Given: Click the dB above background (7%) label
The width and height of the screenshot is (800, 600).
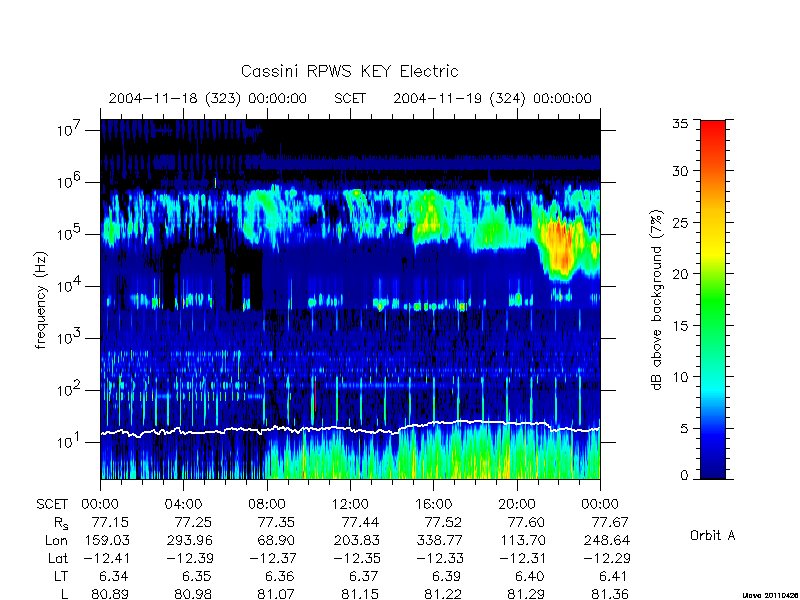Looking at the screenshot, I should click(657, 300).
